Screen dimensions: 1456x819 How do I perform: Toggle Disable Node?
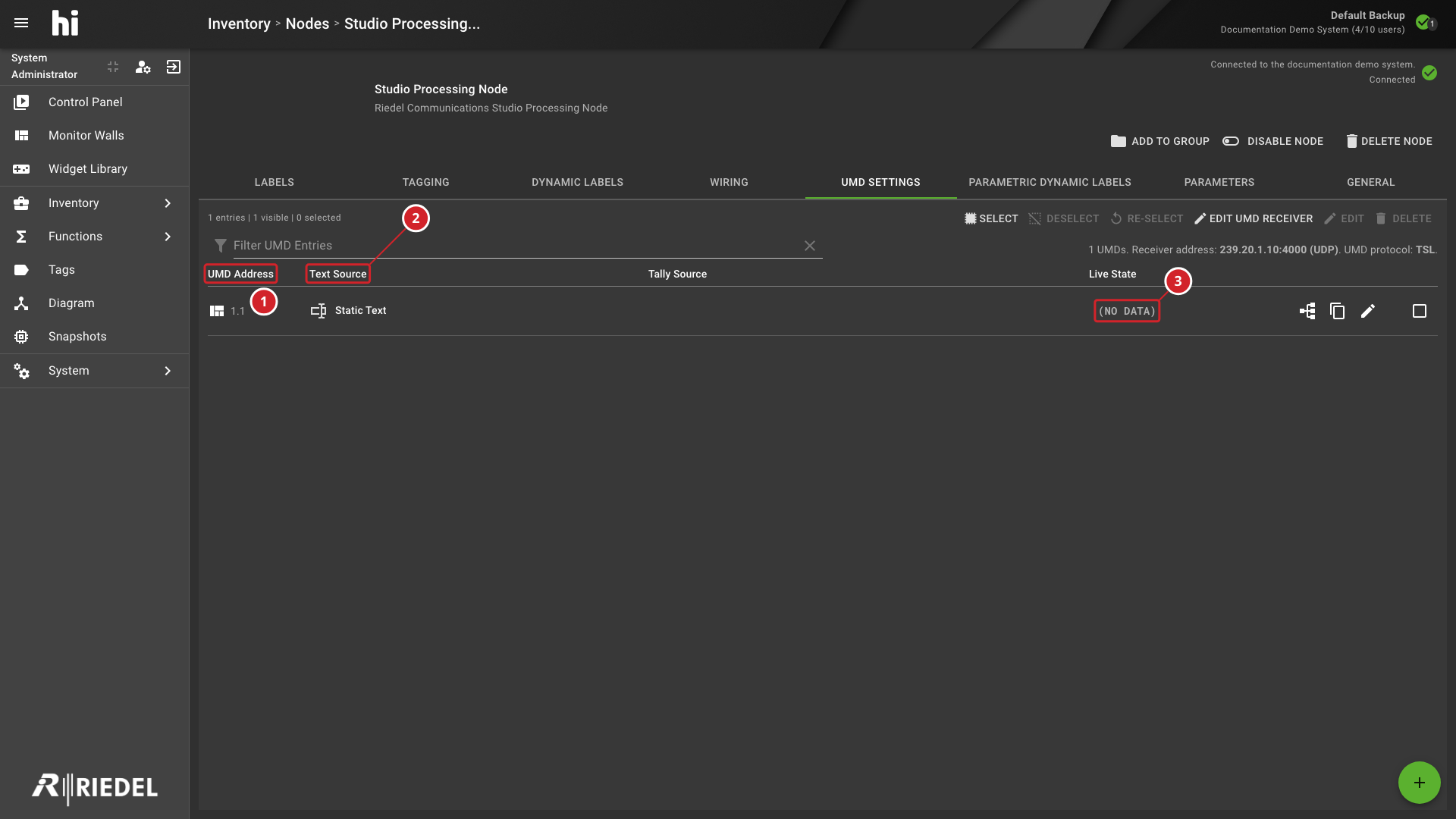(1272, 141)
